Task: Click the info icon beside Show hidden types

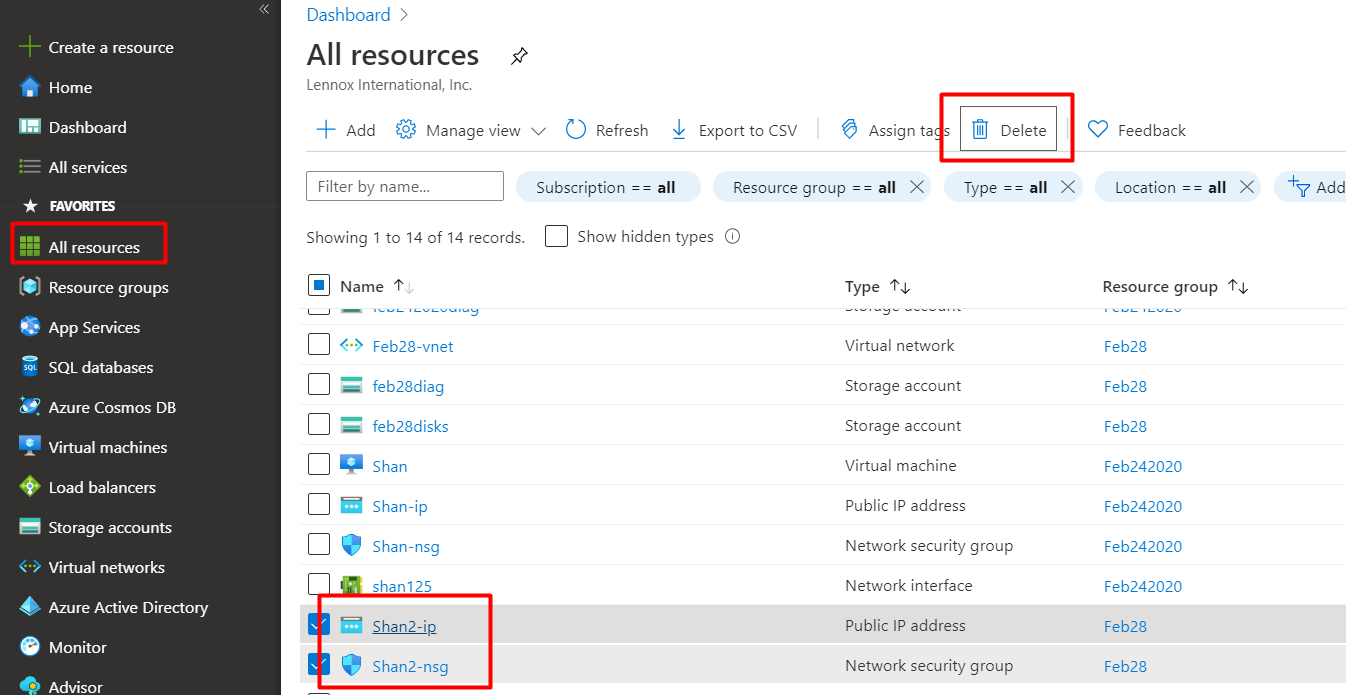Action: 732,237
